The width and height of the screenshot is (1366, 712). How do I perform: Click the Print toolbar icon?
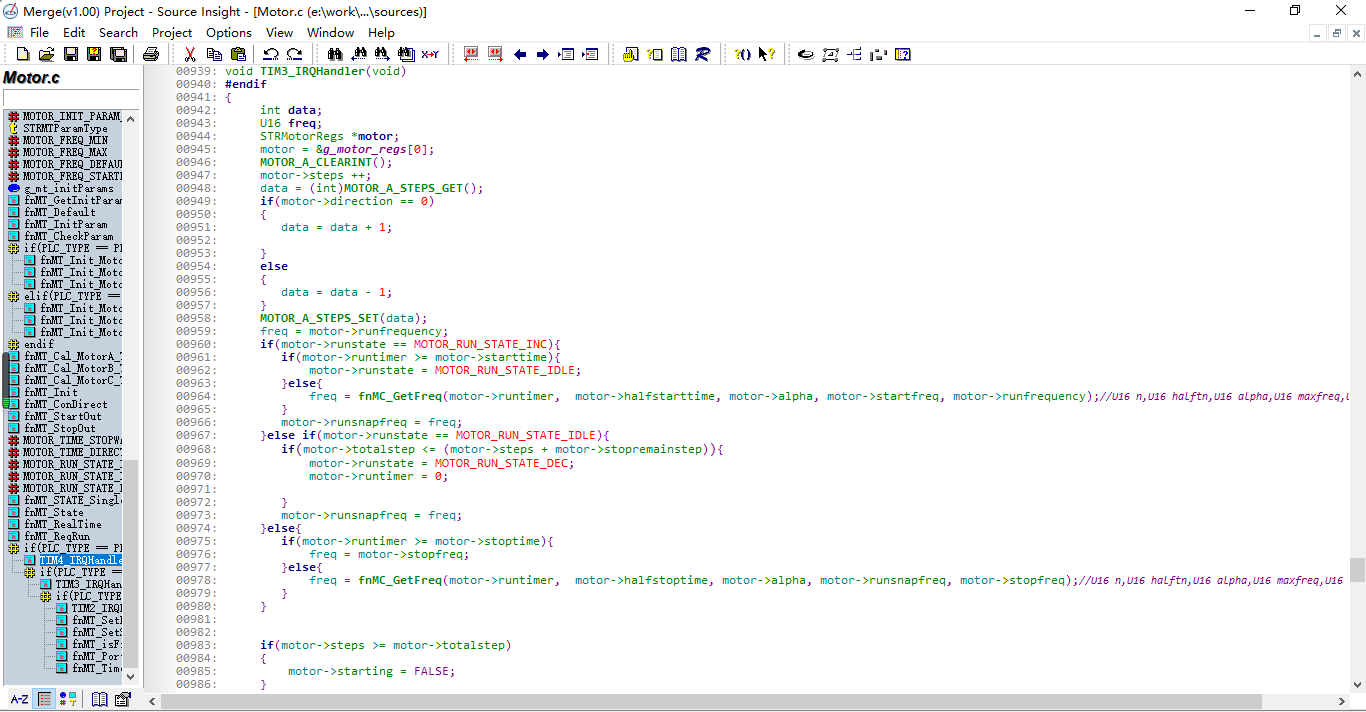151,54
